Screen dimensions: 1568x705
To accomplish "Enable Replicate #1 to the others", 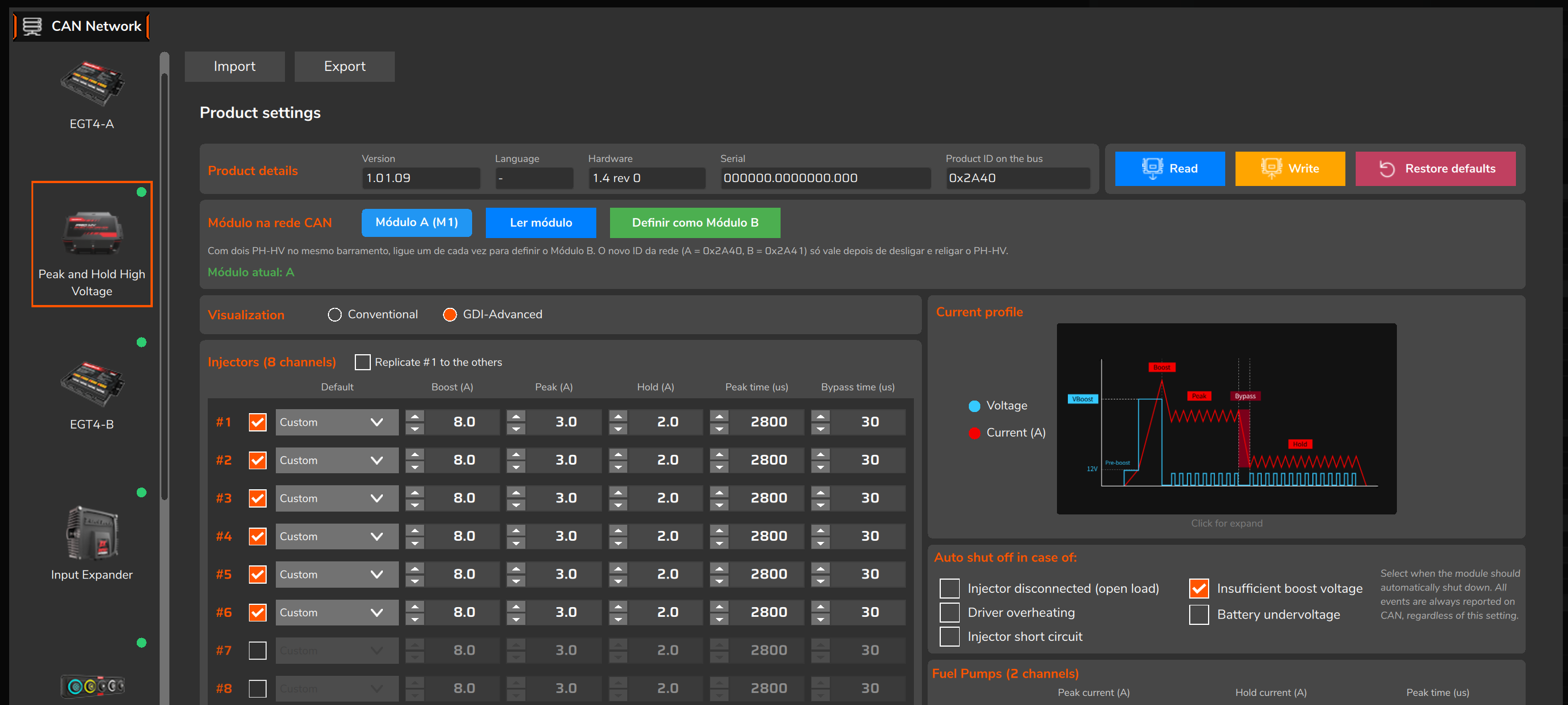I will [362, 362].
